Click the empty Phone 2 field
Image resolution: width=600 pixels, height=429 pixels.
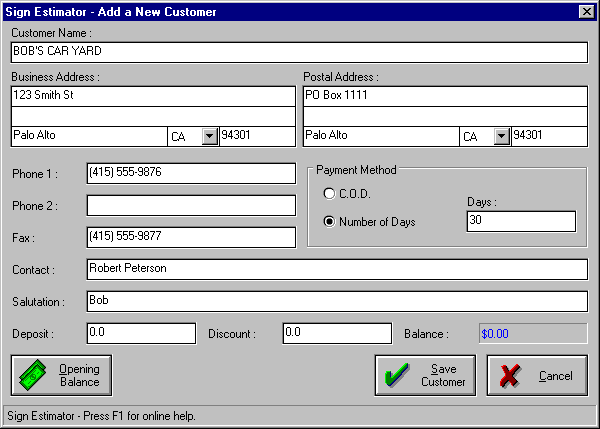tap(191, 205)
